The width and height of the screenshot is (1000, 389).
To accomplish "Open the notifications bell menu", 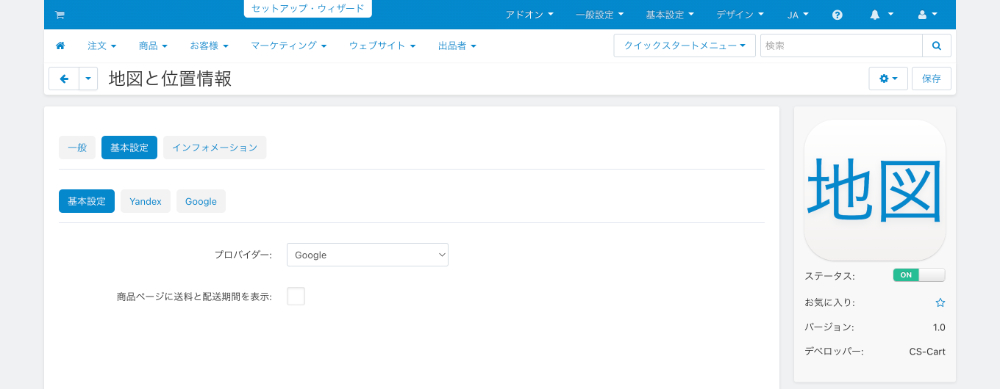I will tap(881, 15).
